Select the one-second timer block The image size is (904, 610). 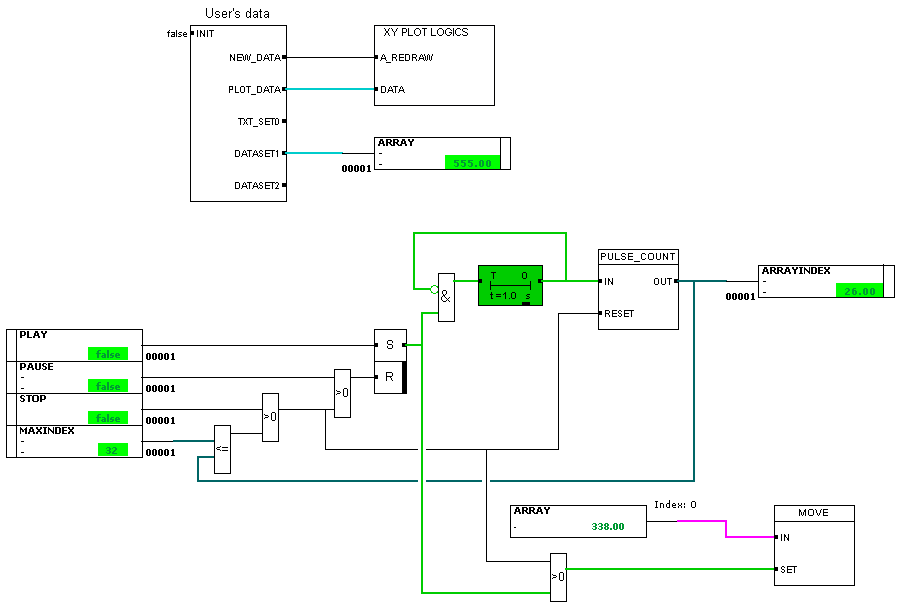pos(508,285)
